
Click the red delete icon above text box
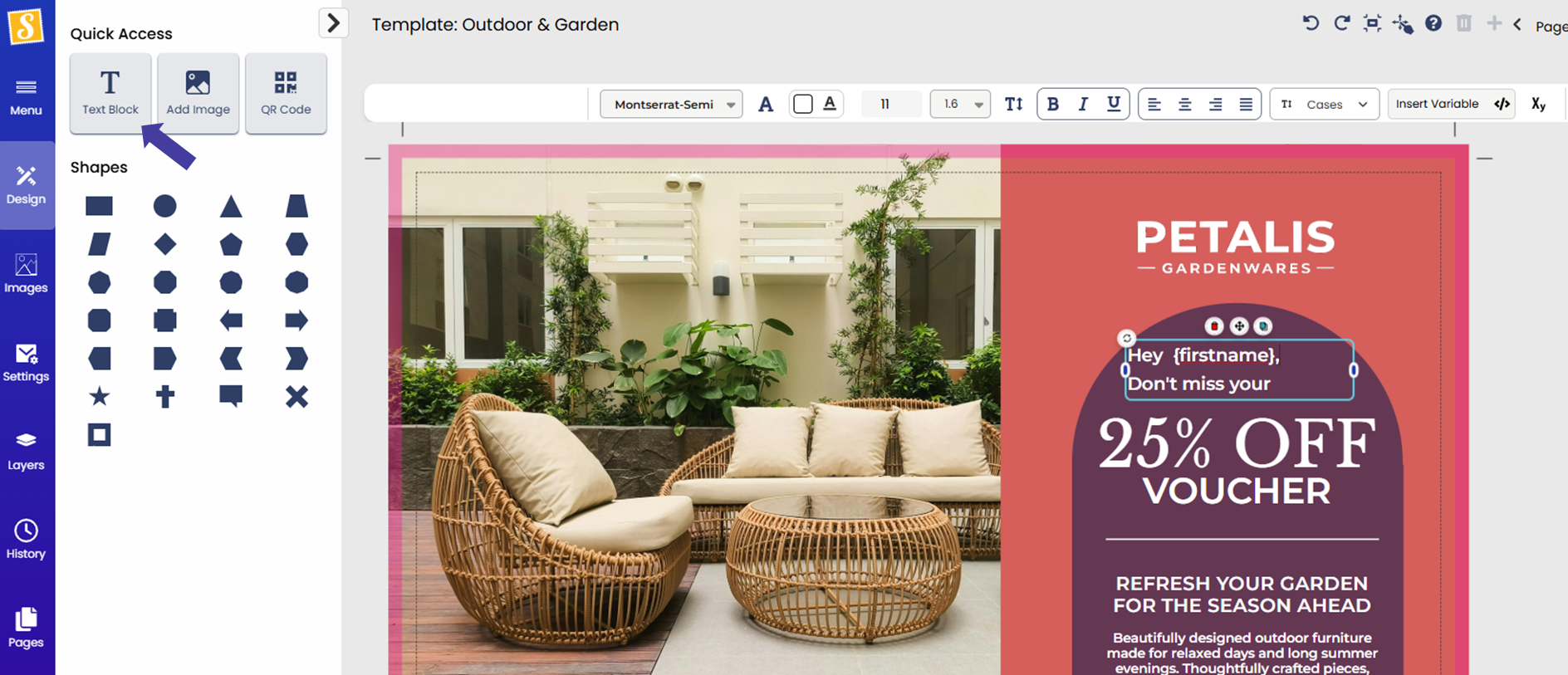1214,326
